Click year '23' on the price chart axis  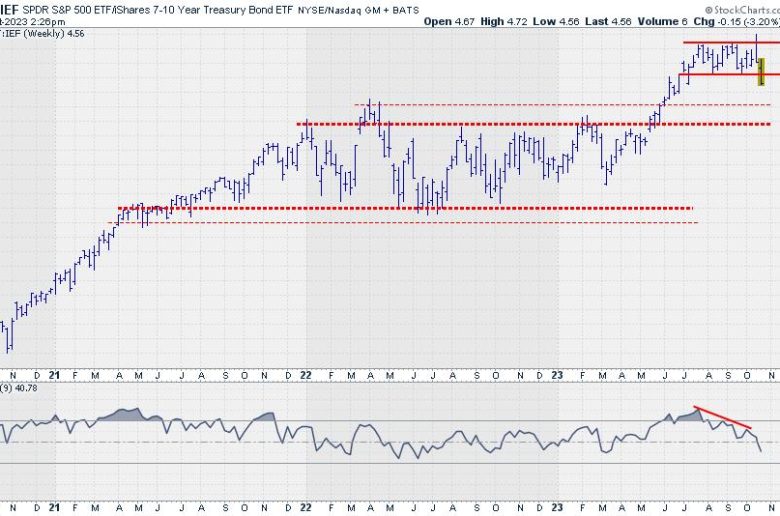[557, 375]
